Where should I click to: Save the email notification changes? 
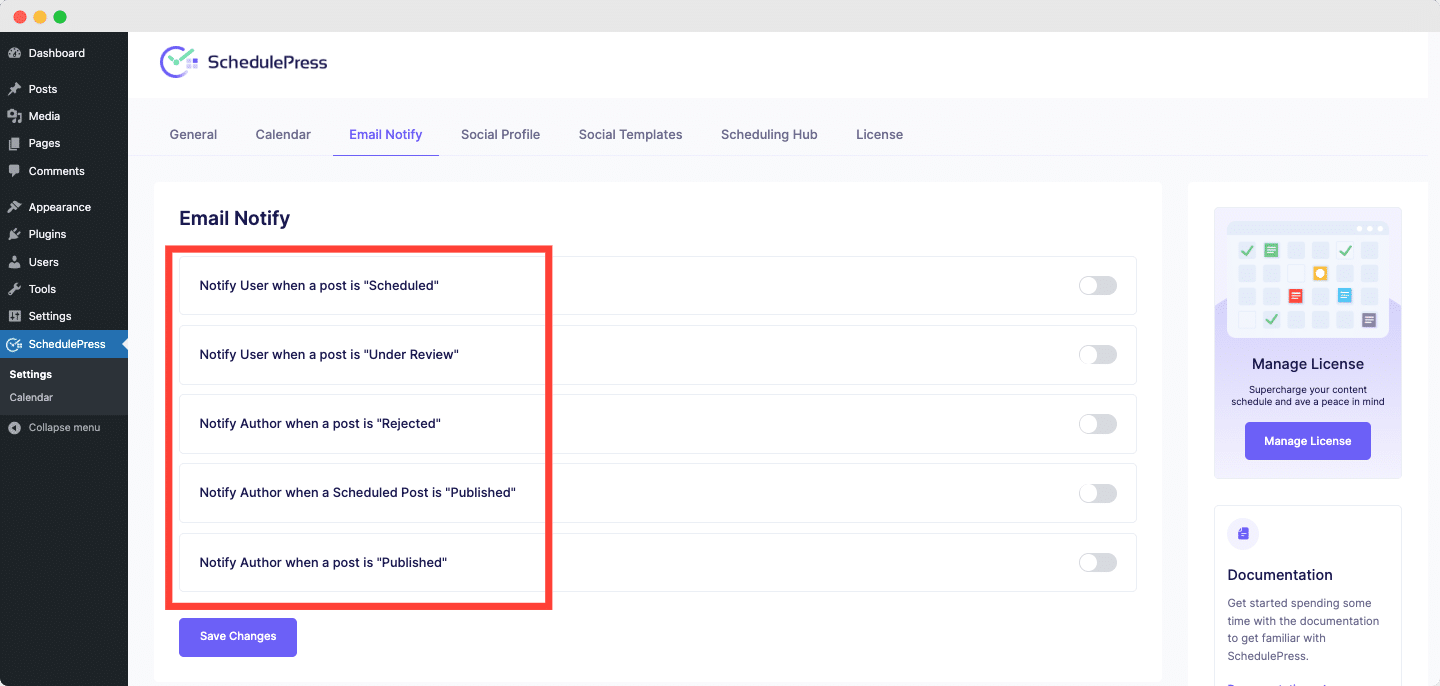point(237,637)
